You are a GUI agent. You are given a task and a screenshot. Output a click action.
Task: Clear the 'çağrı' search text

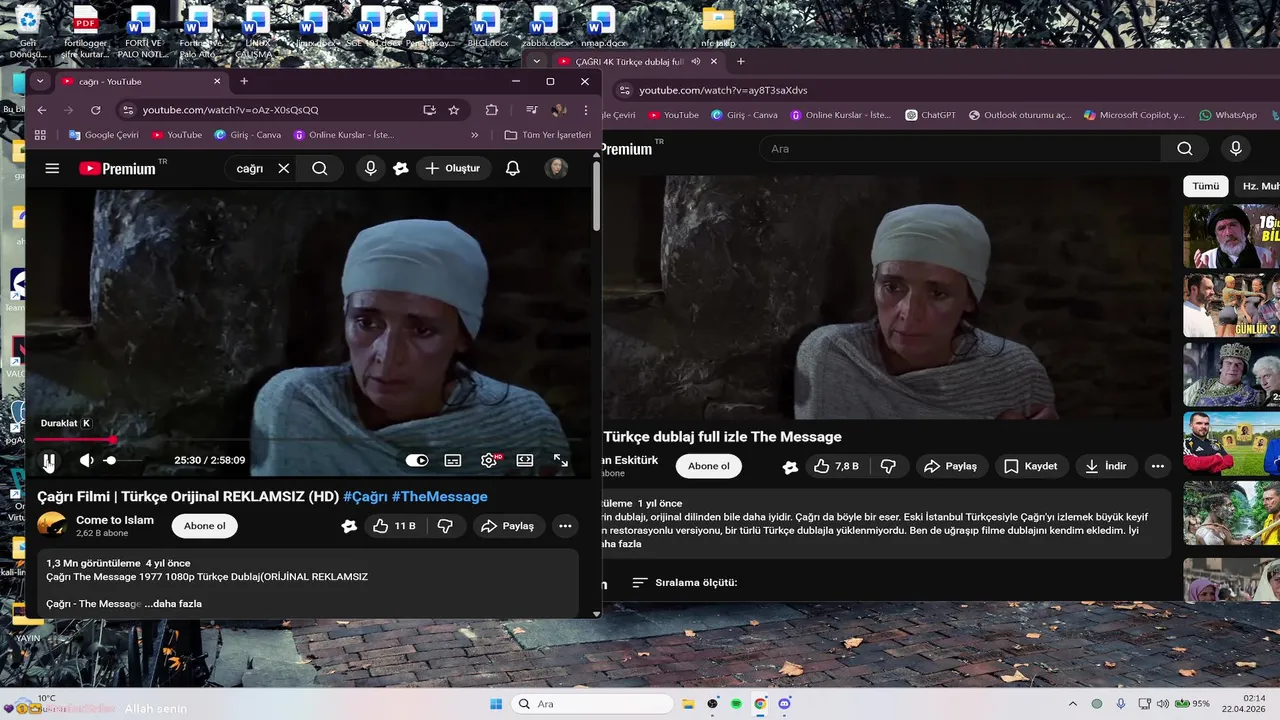284,169
